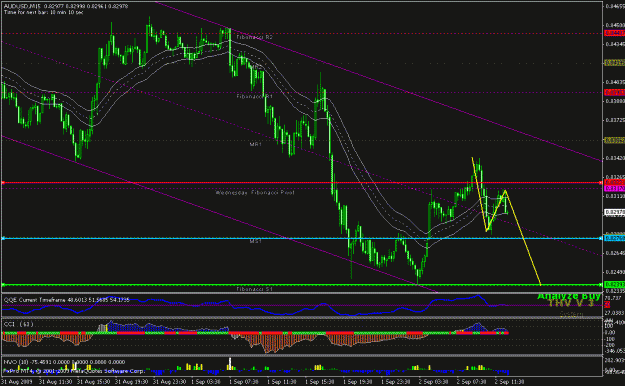Viewport: 625px width, 386px height.
Task: Click the '1 Sep 23:30' time axis label
Action: 395,382
